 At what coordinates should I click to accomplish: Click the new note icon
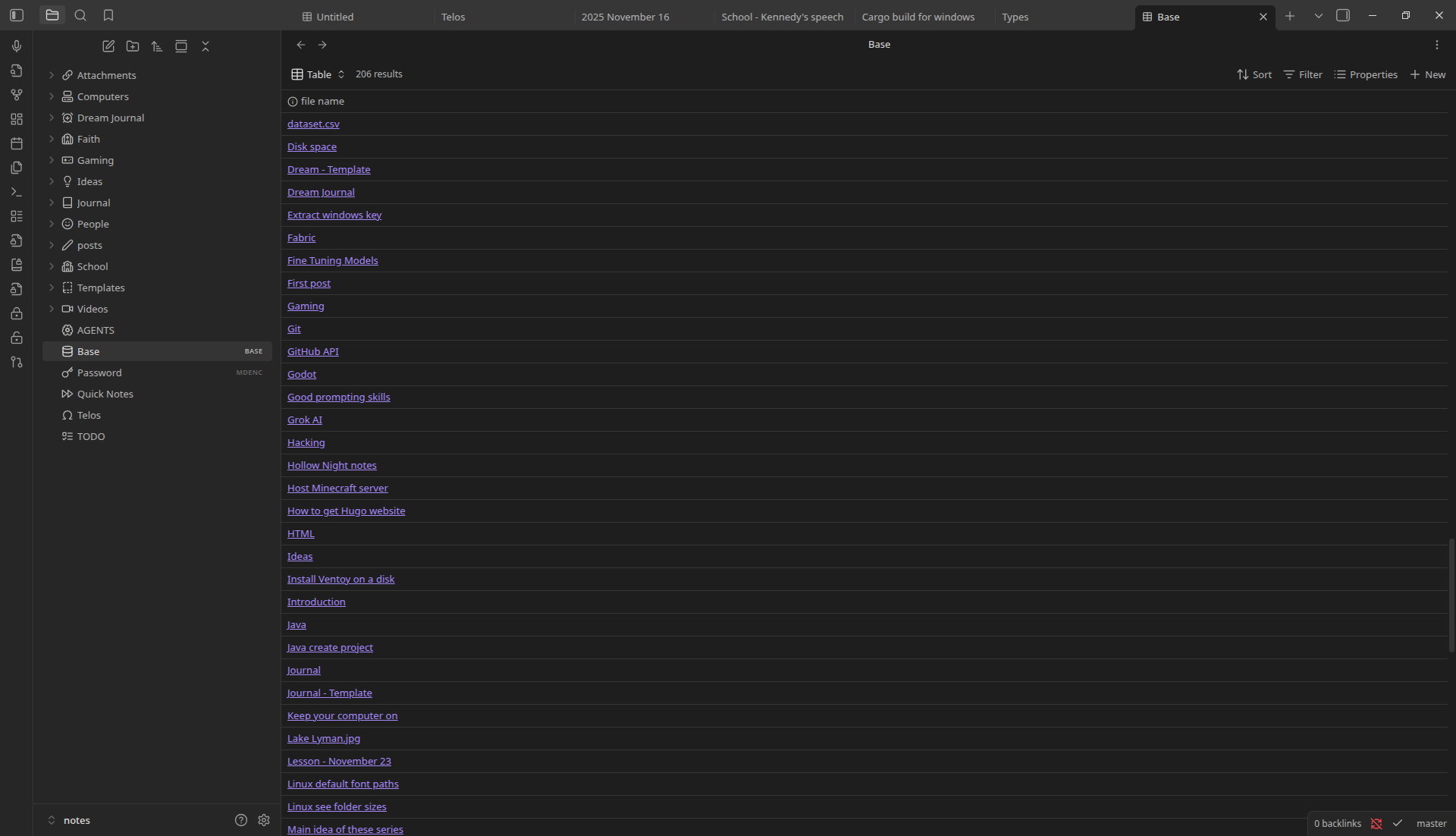108,46
